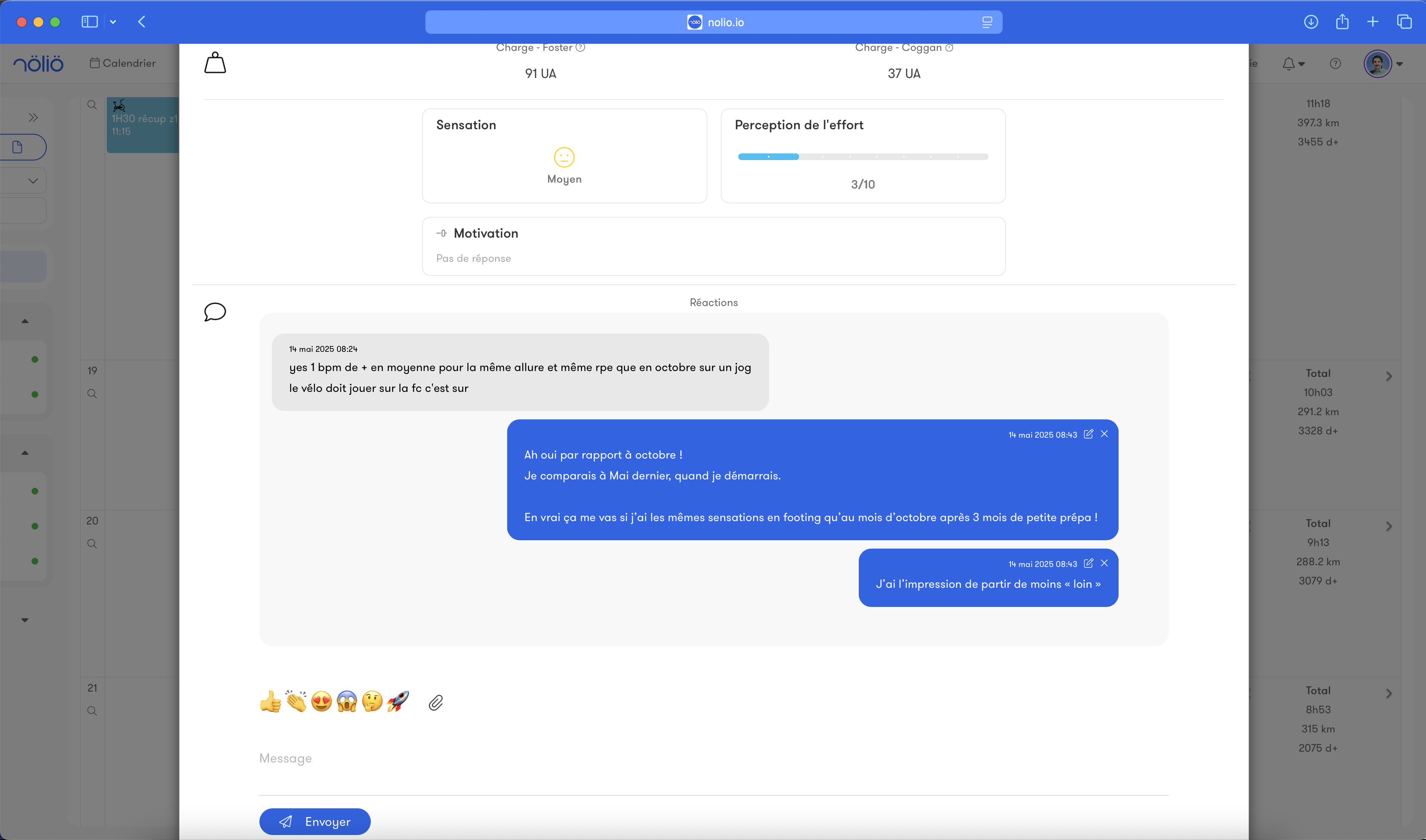Open the Safari share icon
The image size is (1426, 840).
(1342, 22)
